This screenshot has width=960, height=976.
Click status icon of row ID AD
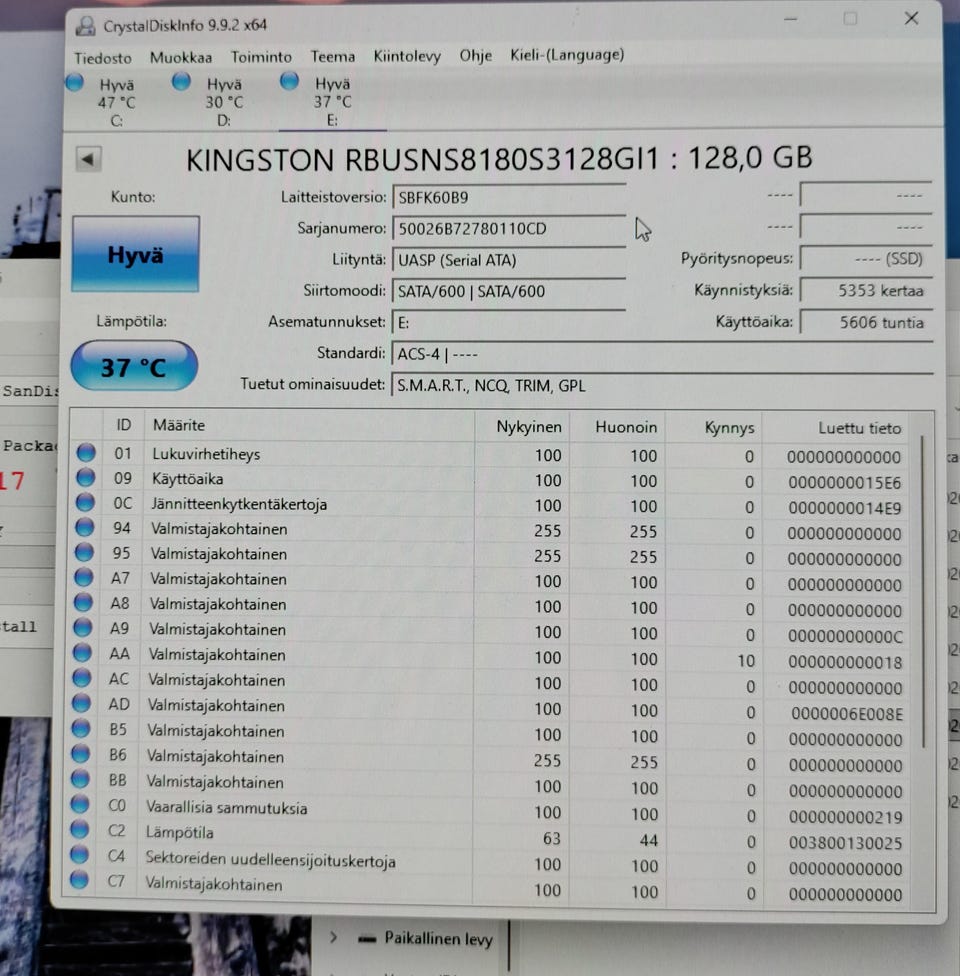click(82, 703)
